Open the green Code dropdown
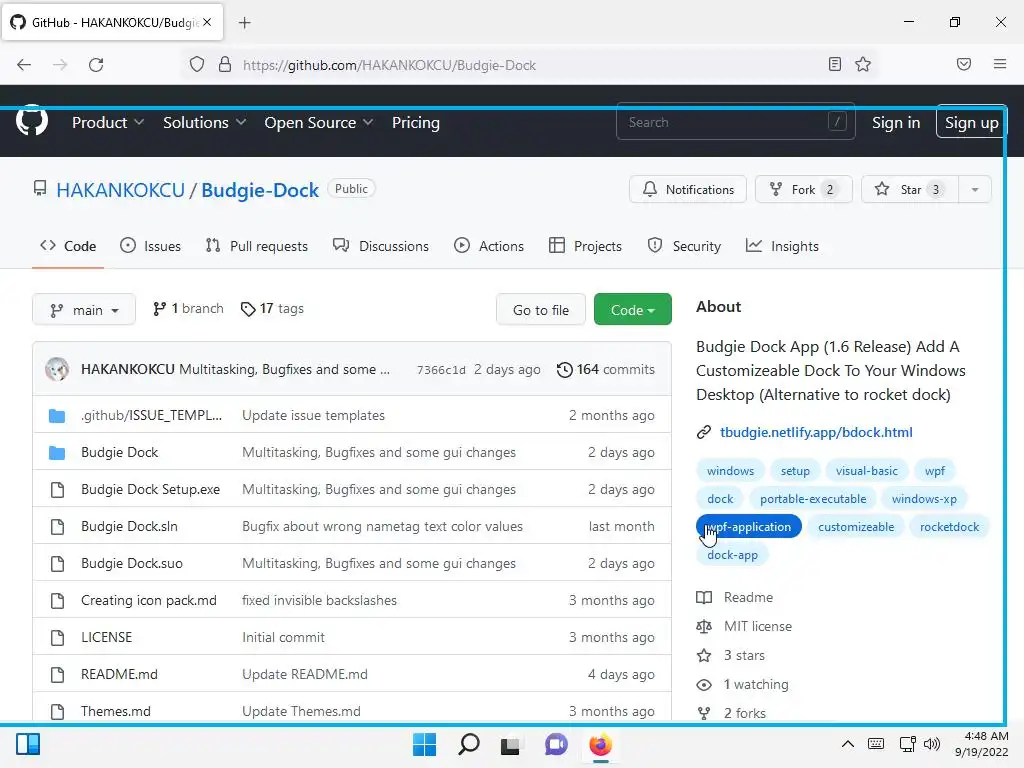 [x=632, y=310]
